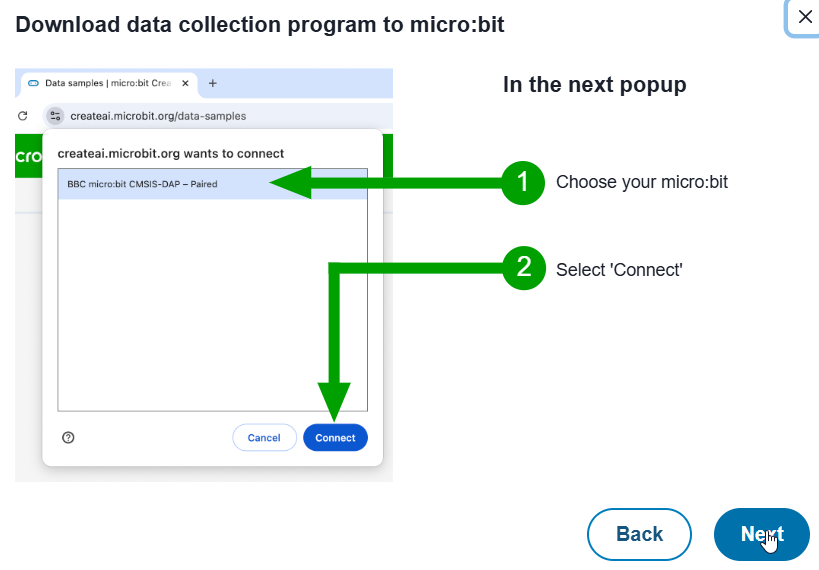Close the download dialog with the X

[x=804, y=17]
